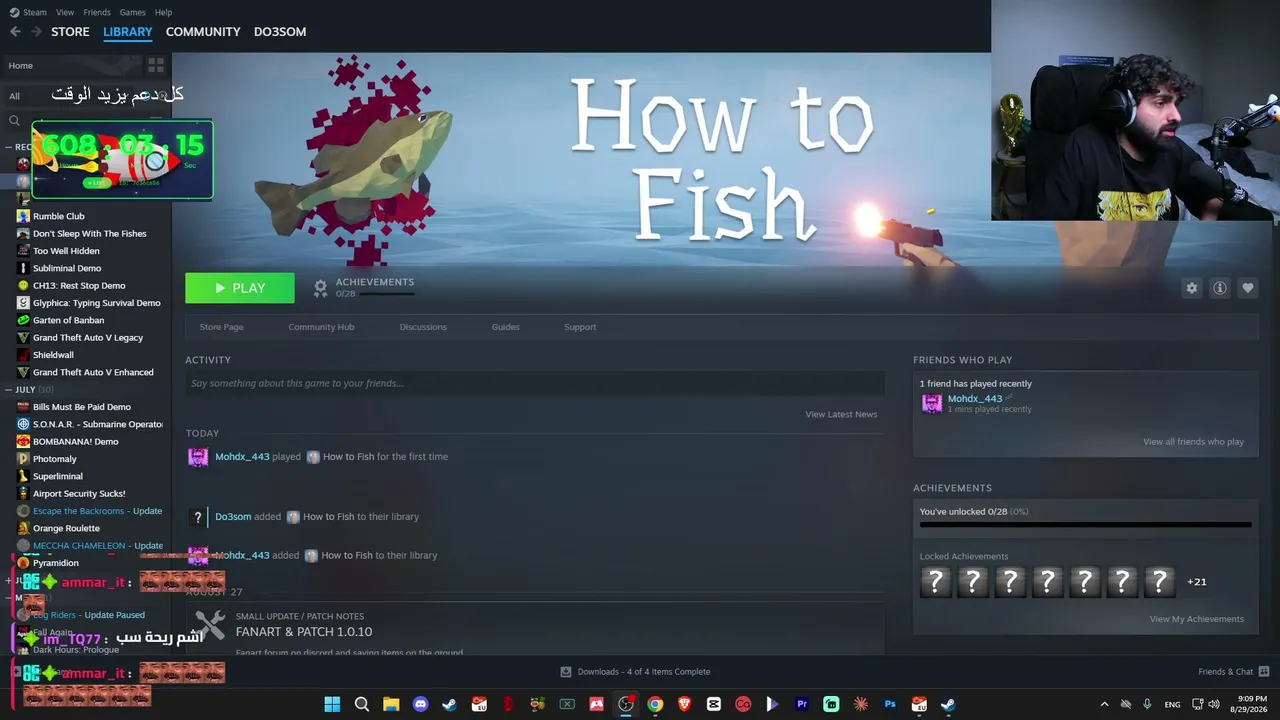Viewport: 1280px width, 720px height.
Task: Switch library to grid collections view
Action: coord(156,65)
